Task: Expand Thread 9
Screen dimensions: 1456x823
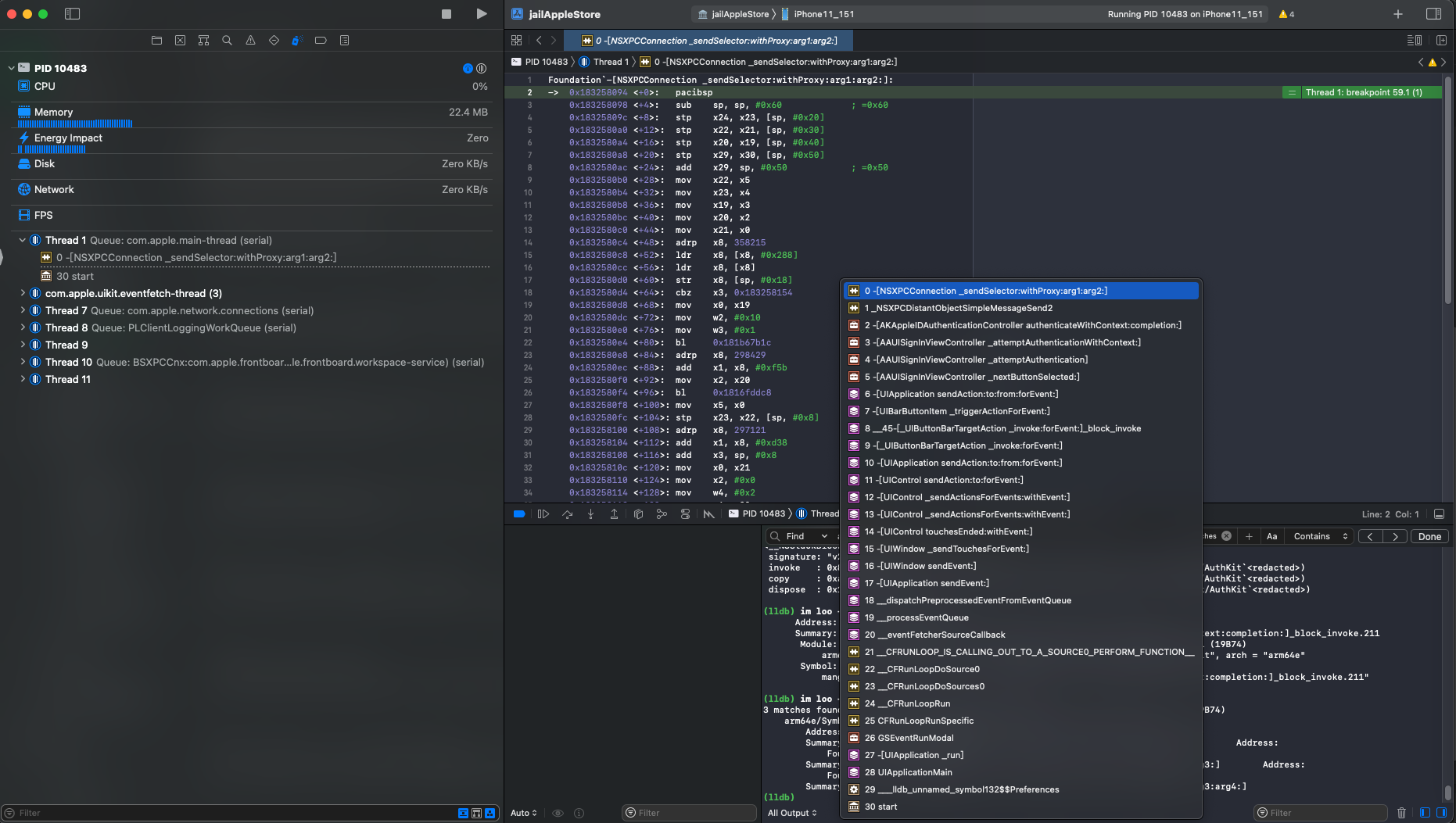Action: tap(22, 345)
